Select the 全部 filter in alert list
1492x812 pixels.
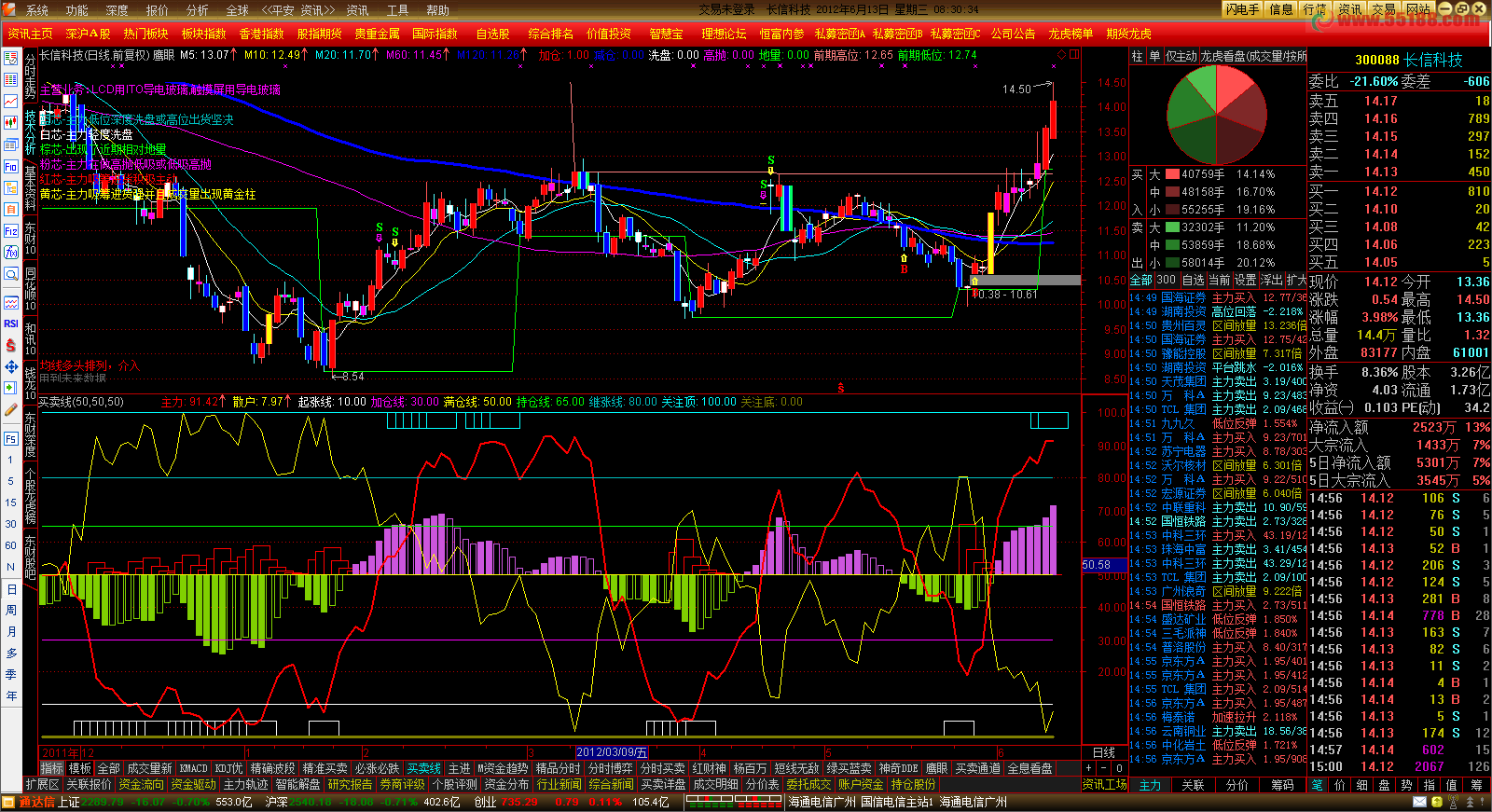(x=1141, y=280)
